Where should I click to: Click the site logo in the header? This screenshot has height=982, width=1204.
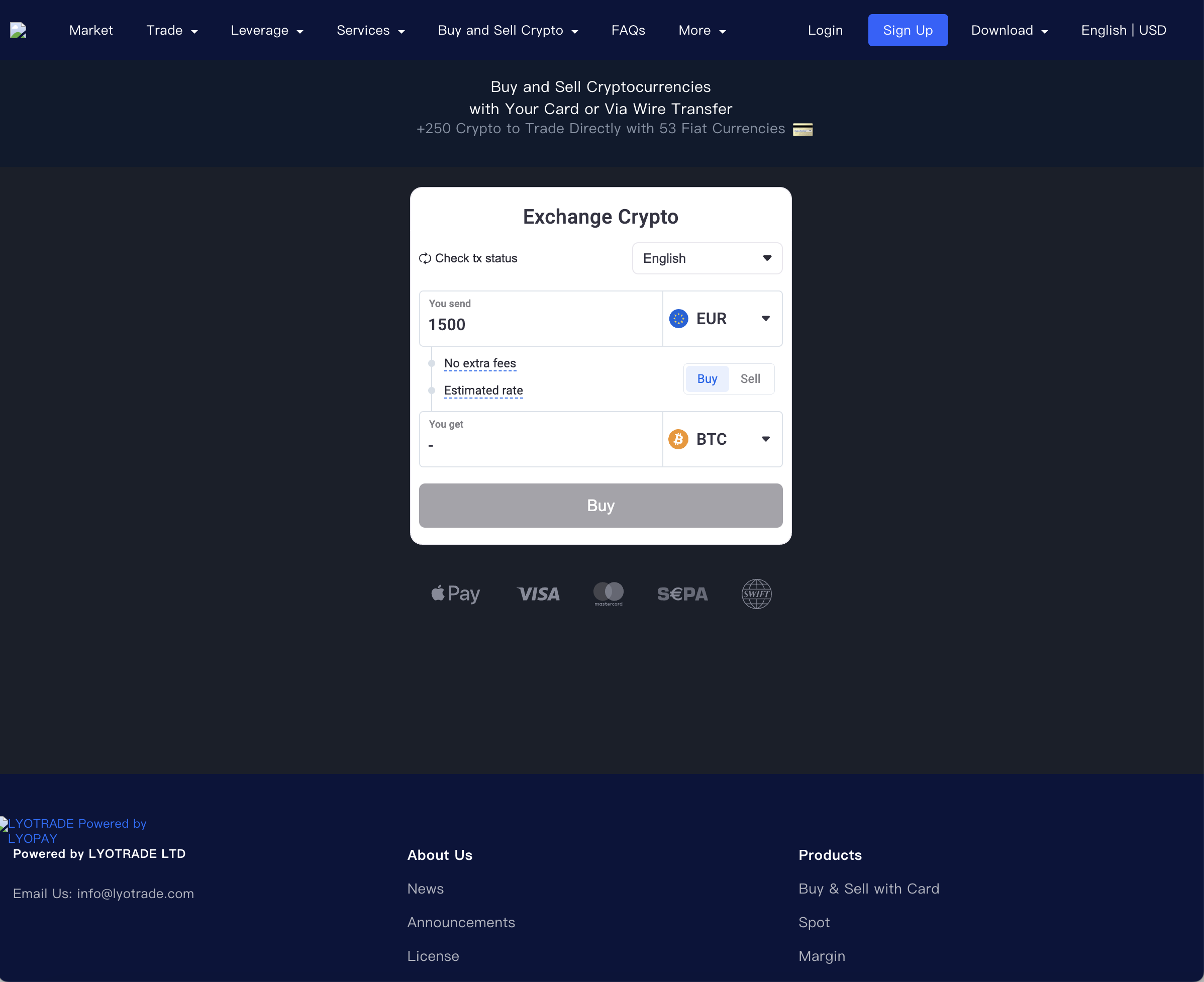(18, 31)
